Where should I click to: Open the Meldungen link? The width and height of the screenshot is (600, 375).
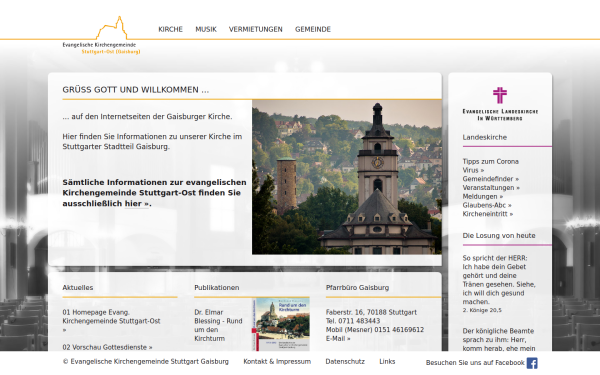483,196
